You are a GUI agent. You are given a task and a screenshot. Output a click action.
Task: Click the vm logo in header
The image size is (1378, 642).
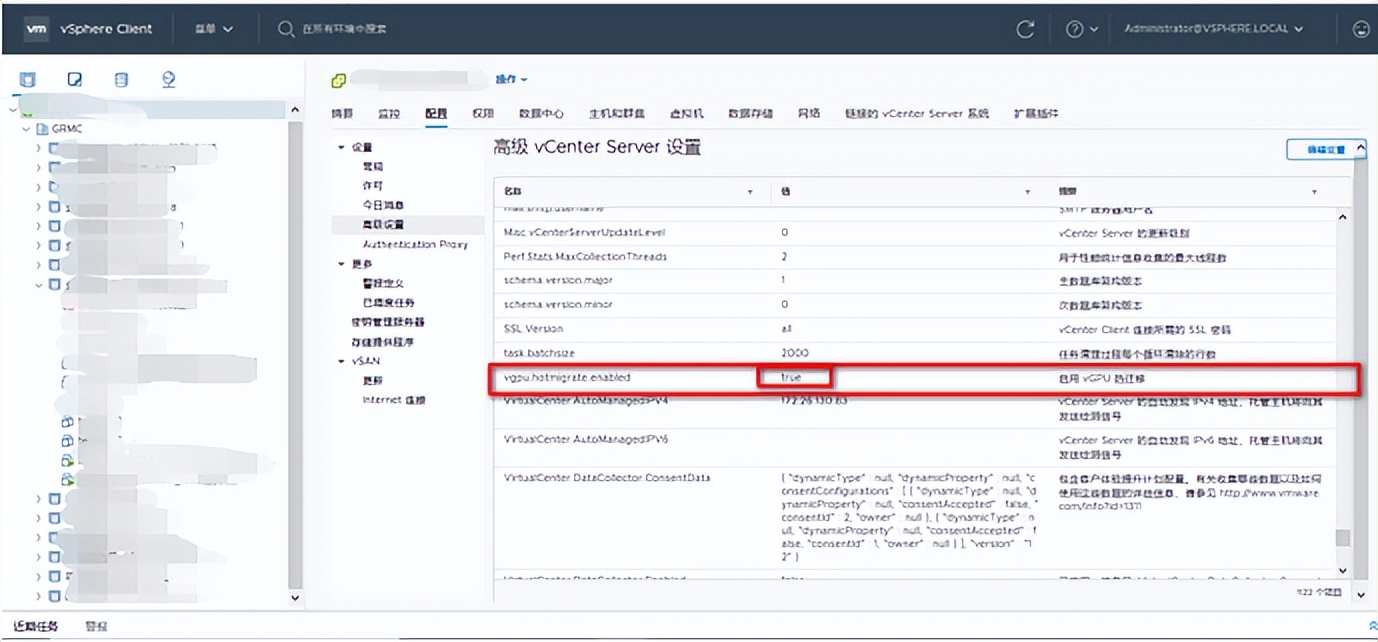pos(35,29)
